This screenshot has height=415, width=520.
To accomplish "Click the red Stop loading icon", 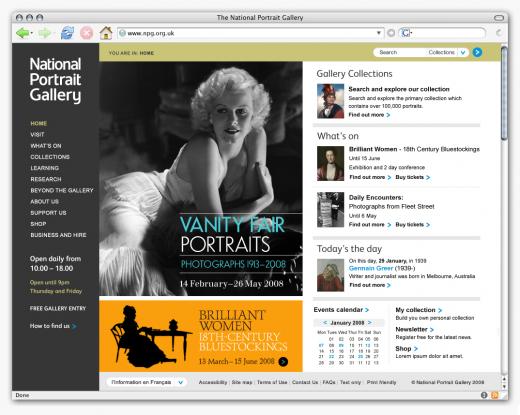I will 86,33.
